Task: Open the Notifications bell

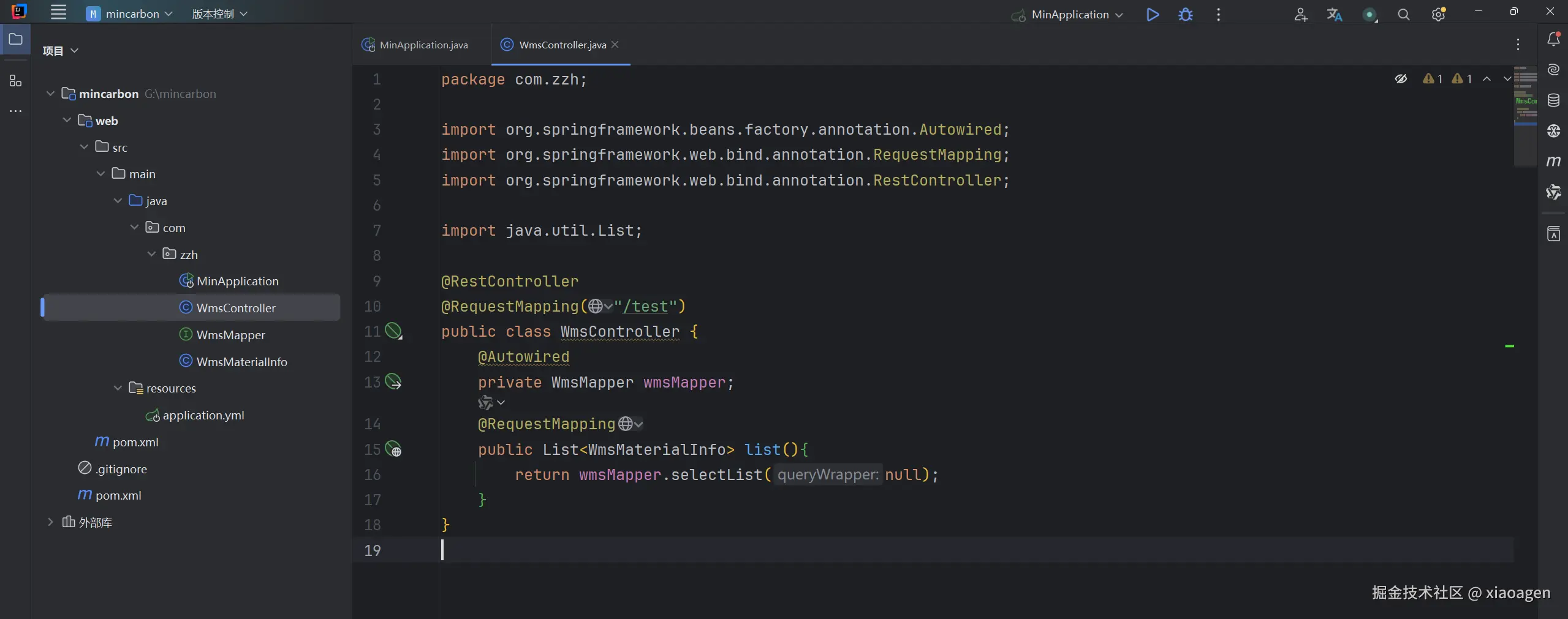Action: (x=1553, y=39)
